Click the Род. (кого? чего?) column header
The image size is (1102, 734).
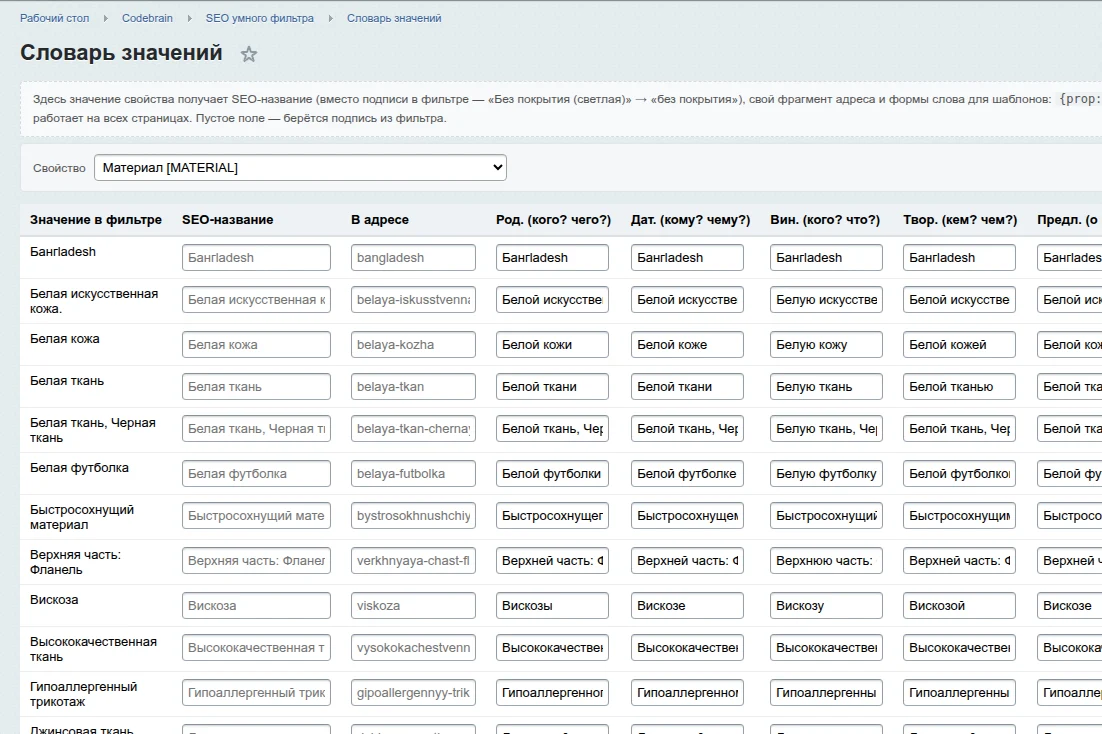tap(554, 219)
